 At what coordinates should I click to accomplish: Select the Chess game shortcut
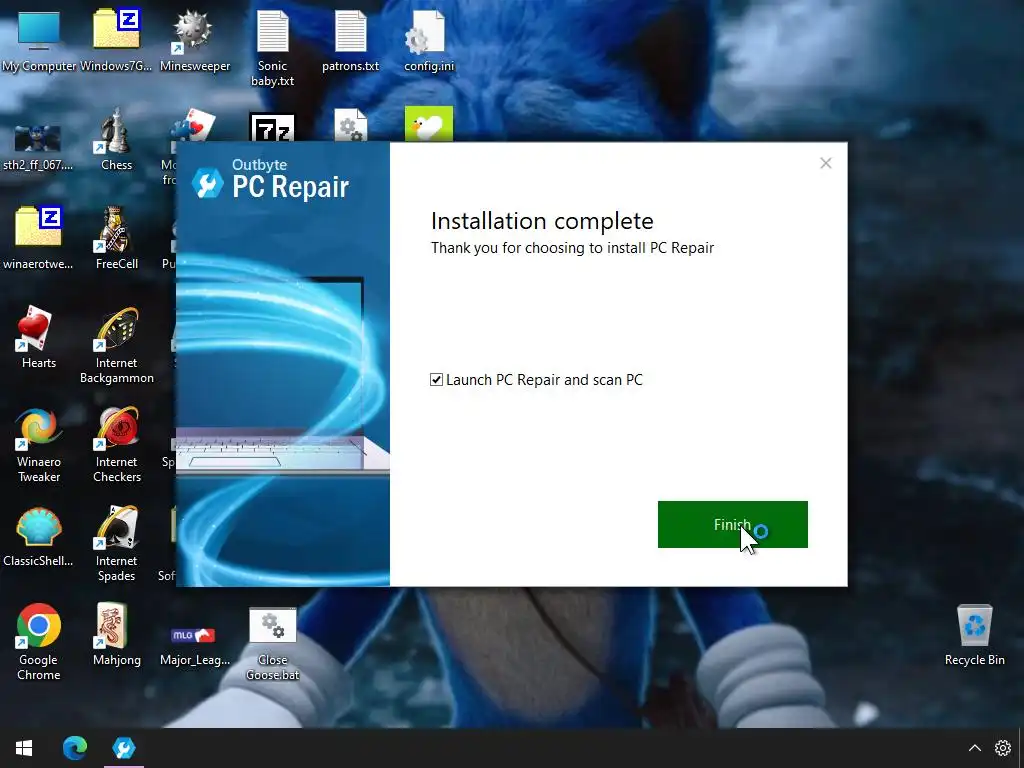coord(116,140)
